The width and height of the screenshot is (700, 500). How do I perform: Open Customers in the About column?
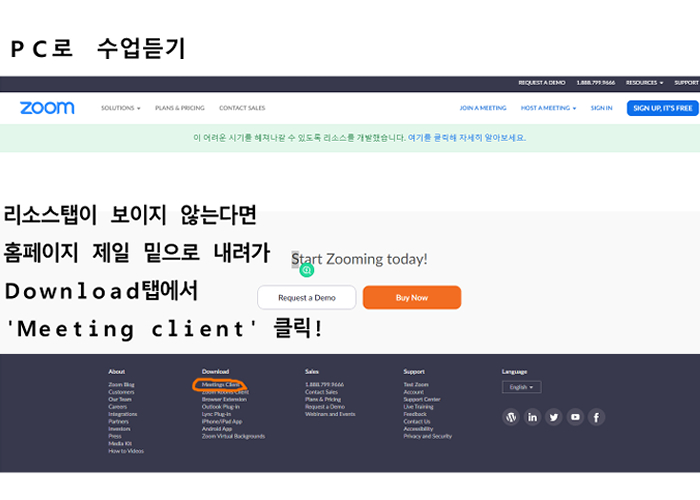pos(121,392)
